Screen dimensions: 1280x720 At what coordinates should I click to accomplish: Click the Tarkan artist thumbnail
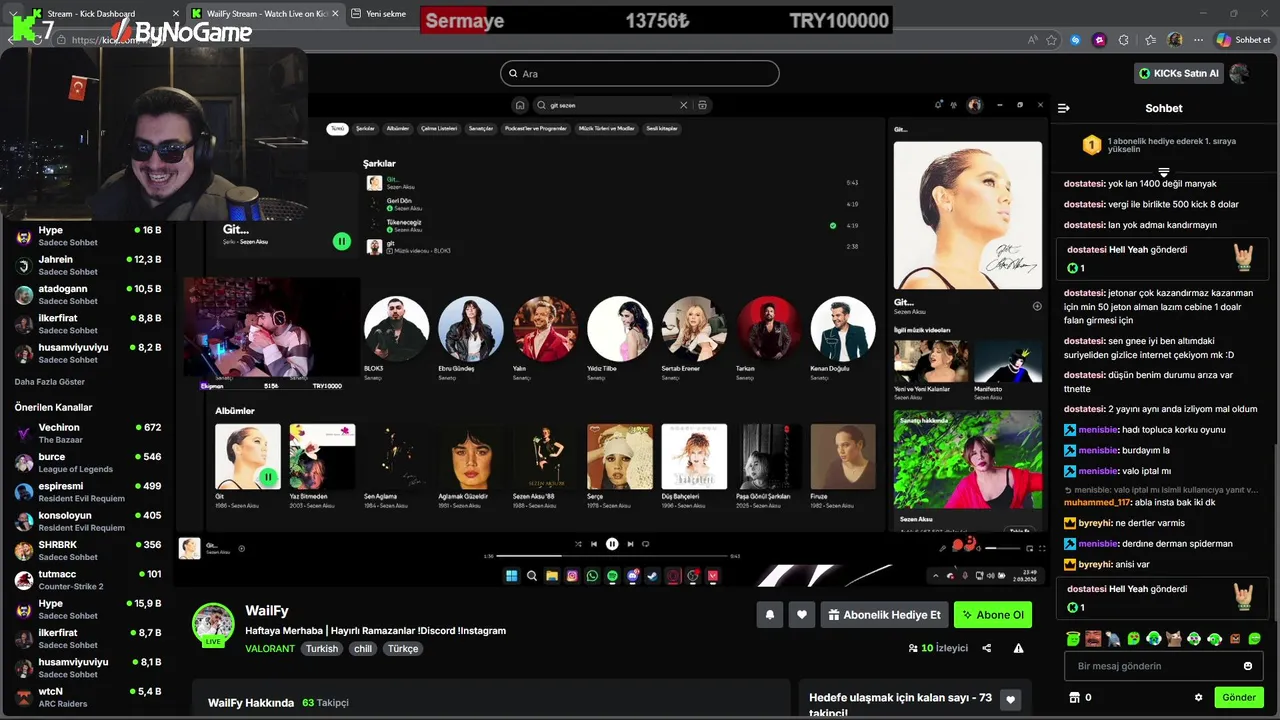[x=768, y=328]
